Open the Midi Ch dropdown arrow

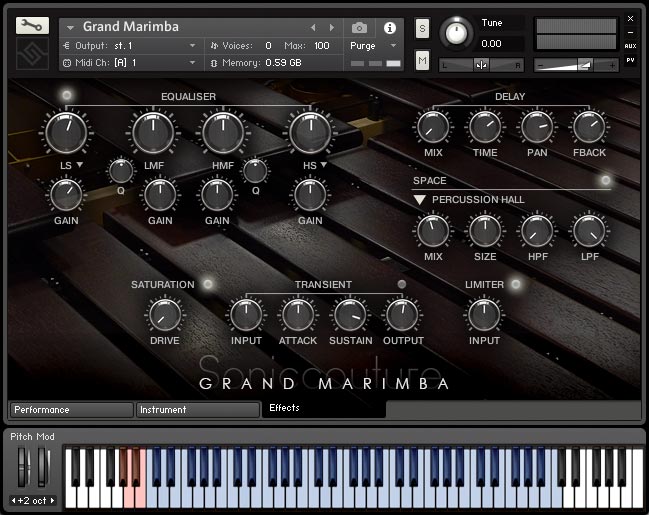(x=192, y=63)
